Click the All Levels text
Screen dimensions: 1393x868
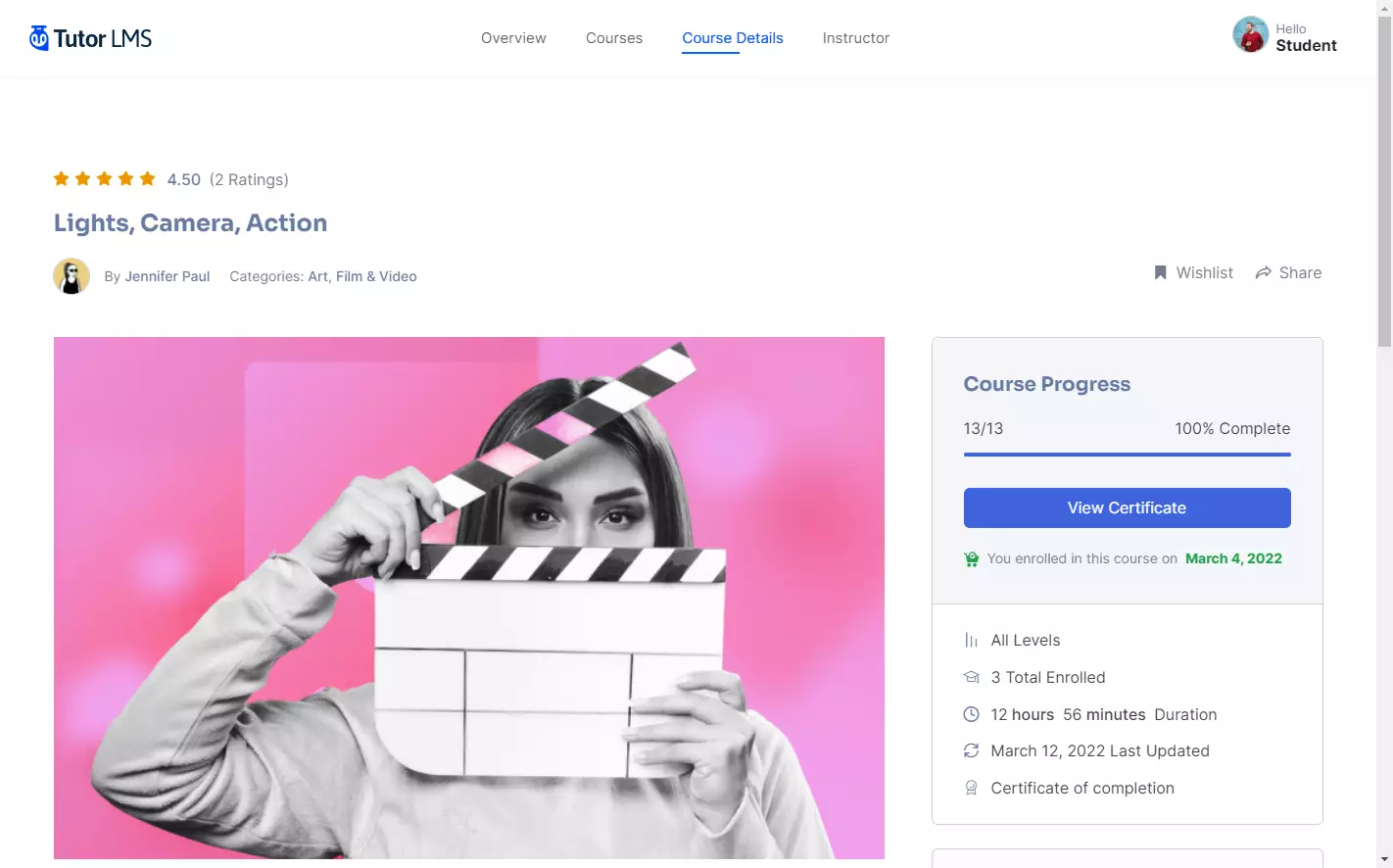1026,640
